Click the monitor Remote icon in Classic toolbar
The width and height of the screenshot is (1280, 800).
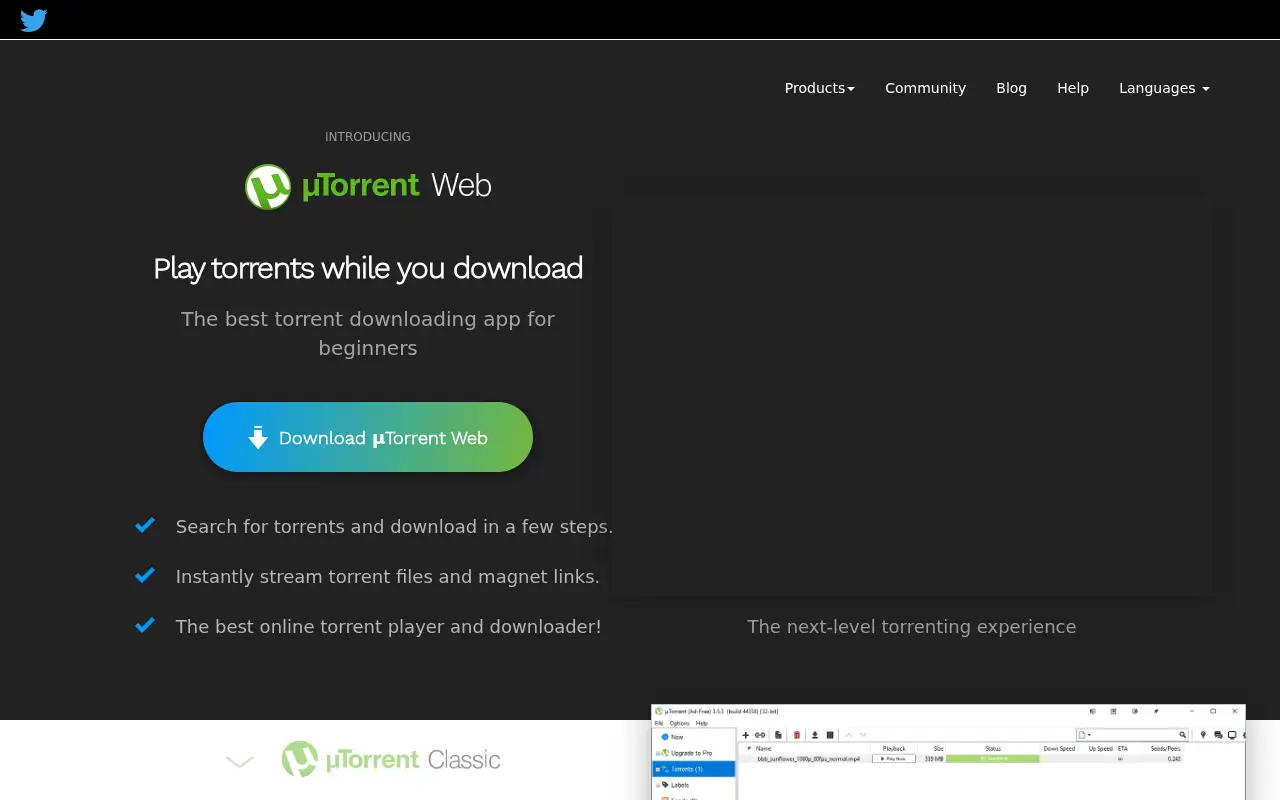[1232, 735]
